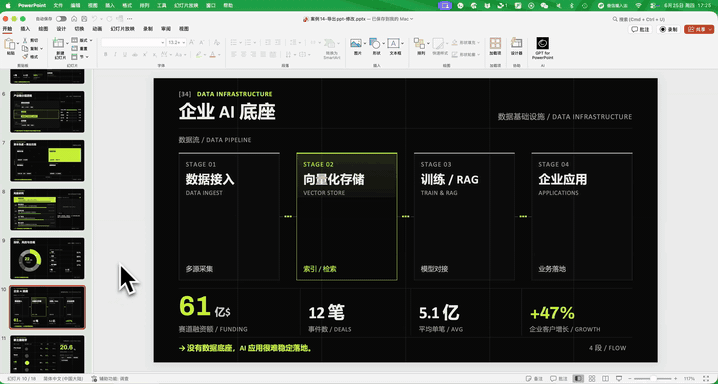Click the Undo arrow icon
Image resolution: width=718 pixels, height=384 pixels.
point(94,19)
